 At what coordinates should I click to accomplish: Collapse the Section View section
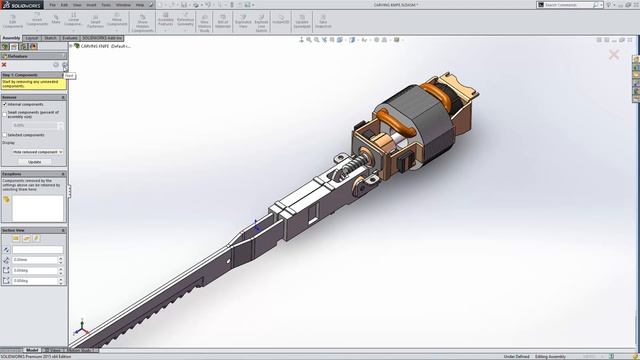63,231
